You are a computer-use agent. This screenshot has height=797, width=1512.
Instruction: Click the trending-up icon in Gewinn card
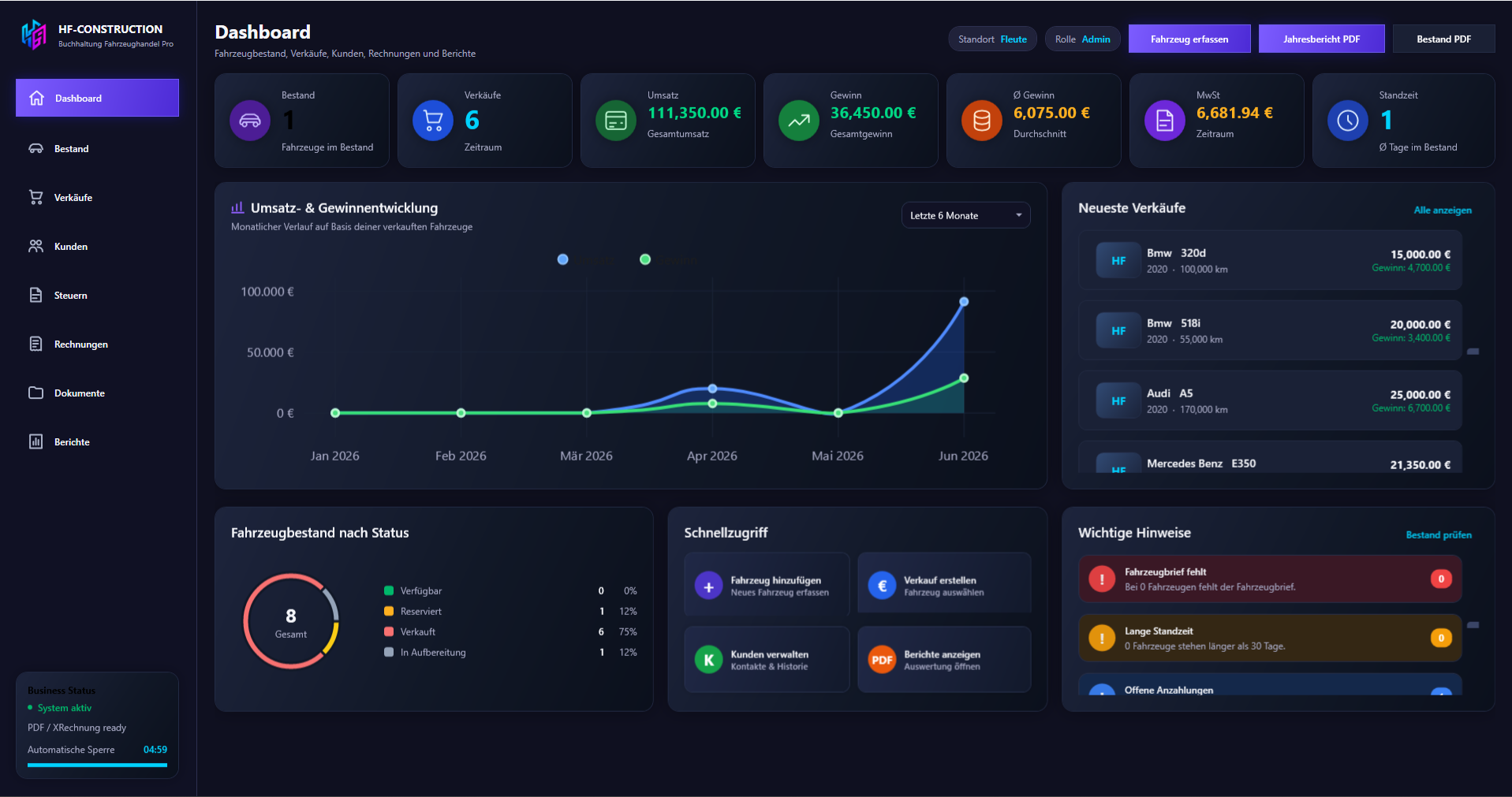tap(799, 121)
